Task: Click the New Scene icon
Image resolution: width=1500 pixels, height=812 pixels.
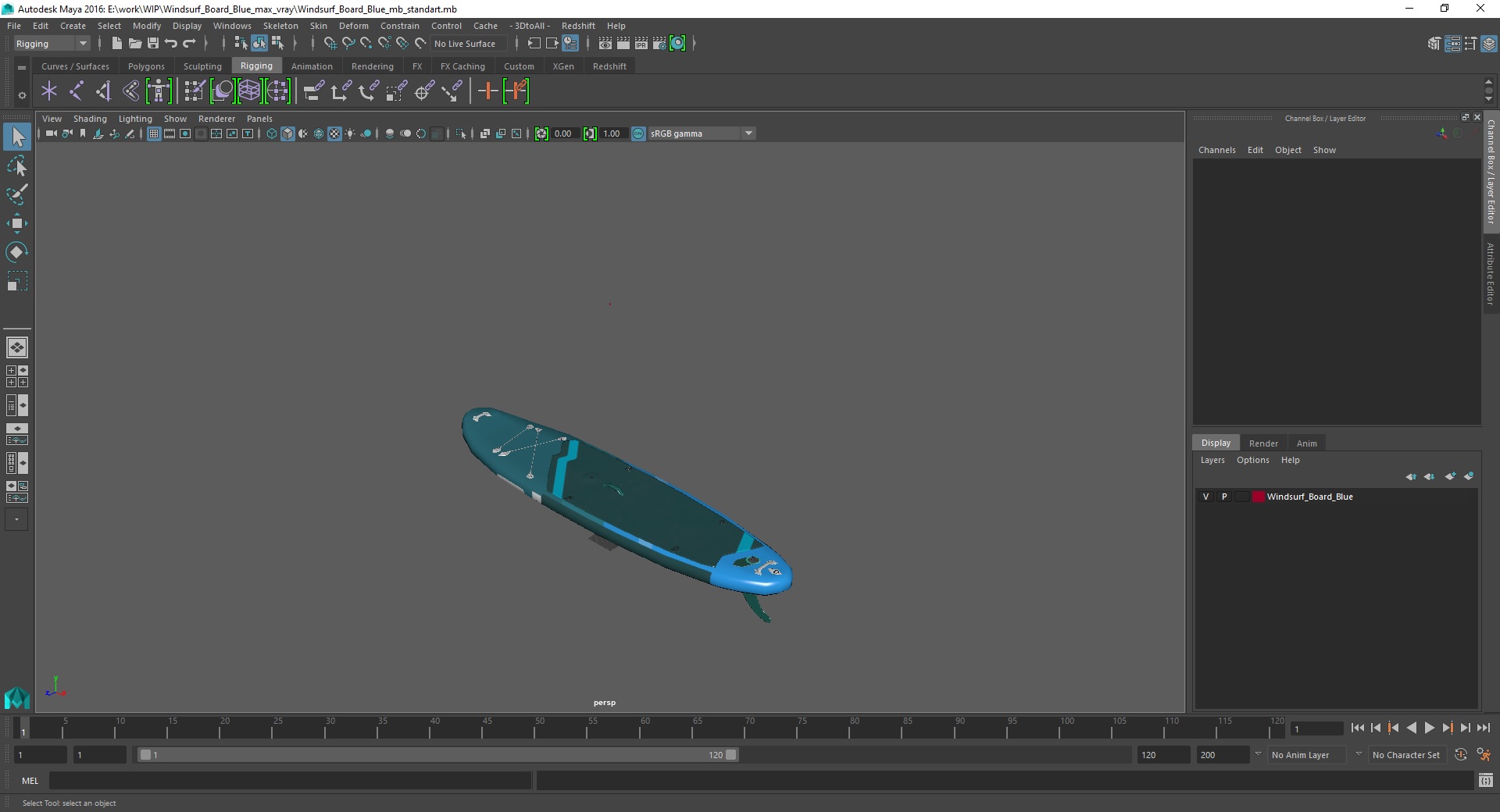Action: (x=116, y=44)
